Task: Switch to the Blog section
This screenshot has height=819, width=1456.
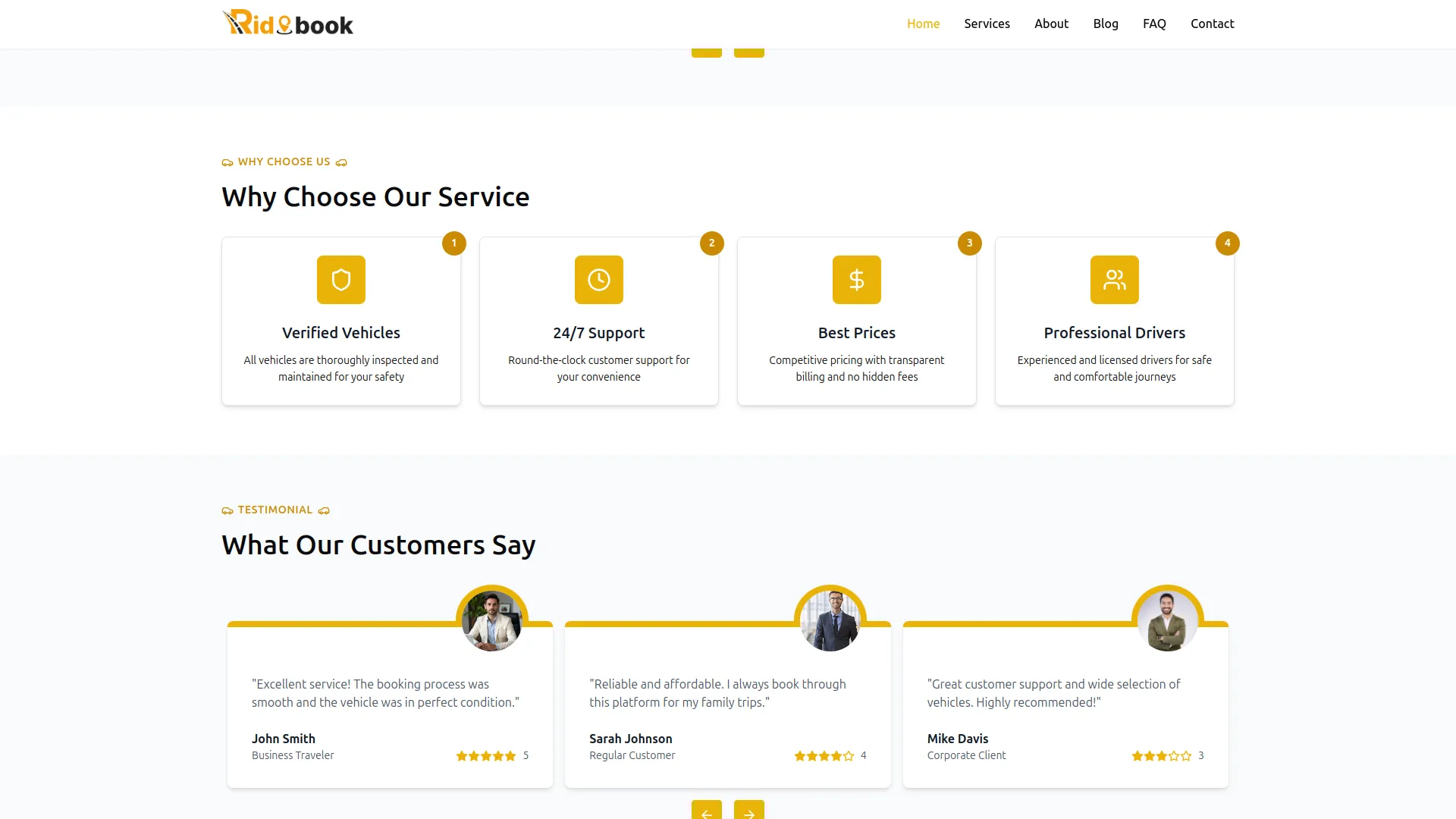Action: [x=1106, y=24]
